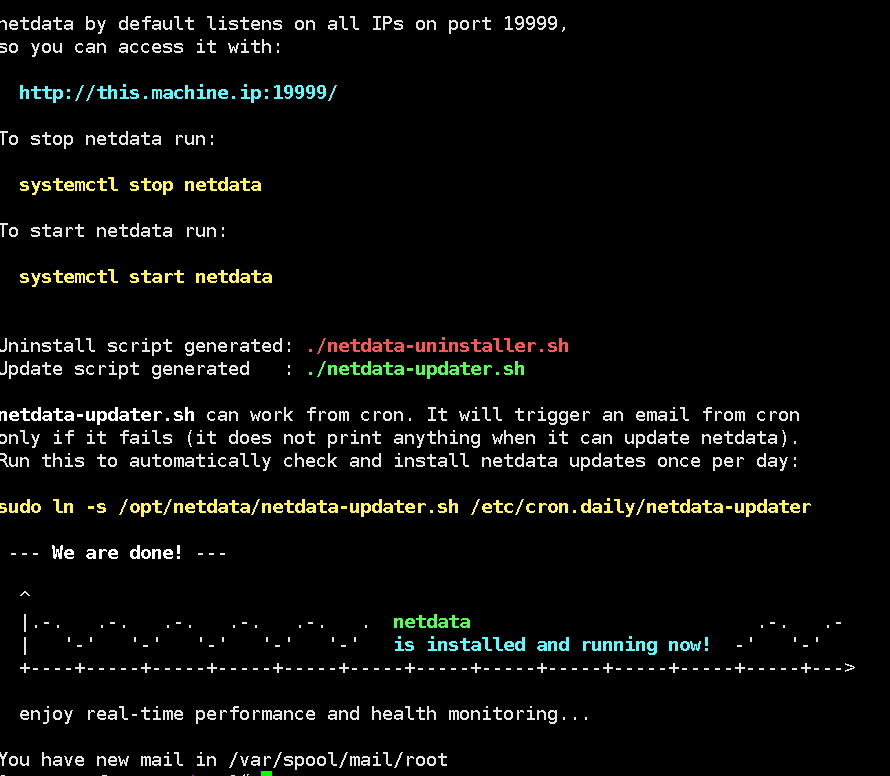Click the yellow 'sudo ln -s' command line

405,507
